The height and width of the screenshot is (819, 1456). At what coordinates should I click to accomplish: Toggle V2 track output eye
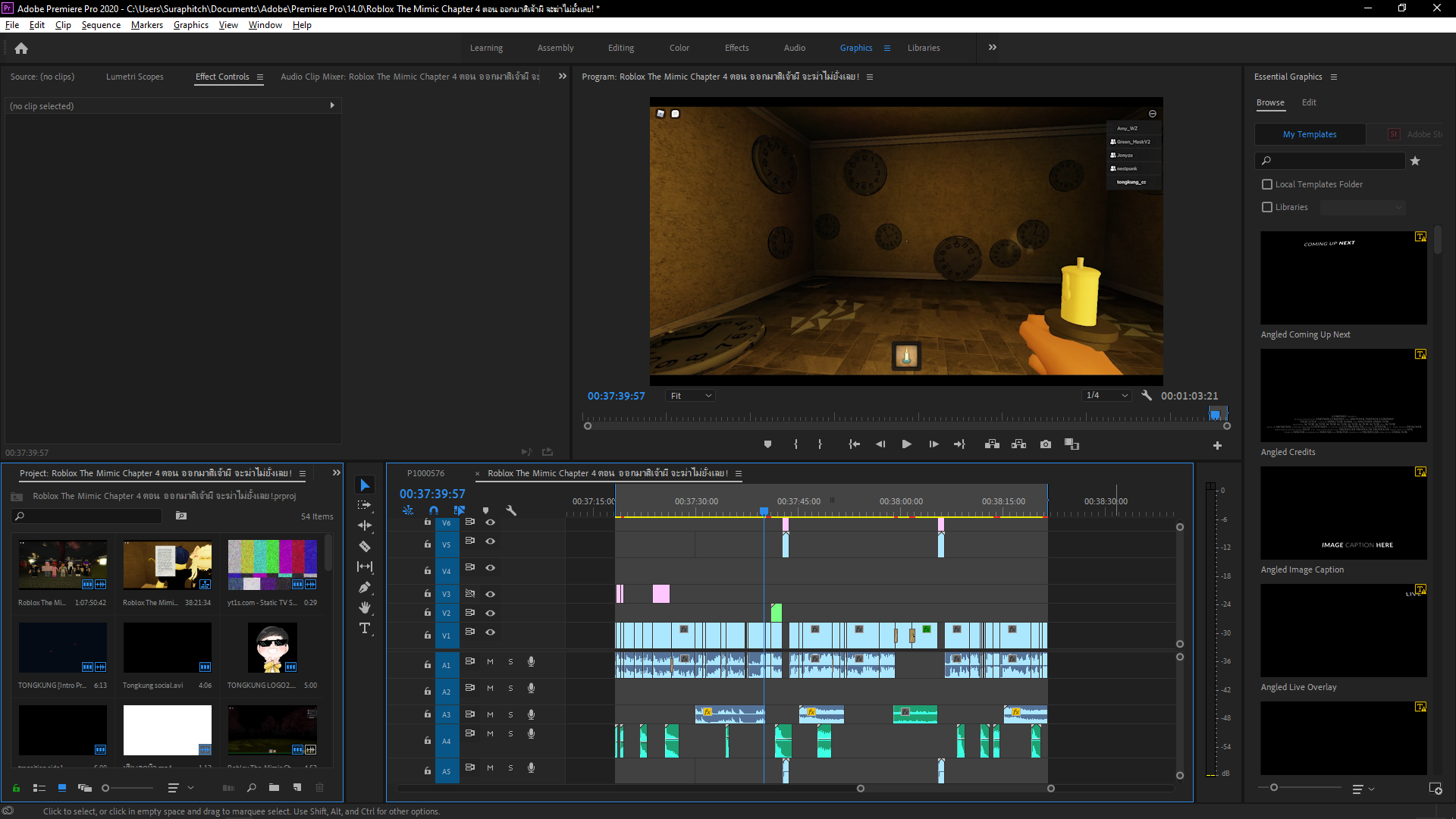coord(491,613)
